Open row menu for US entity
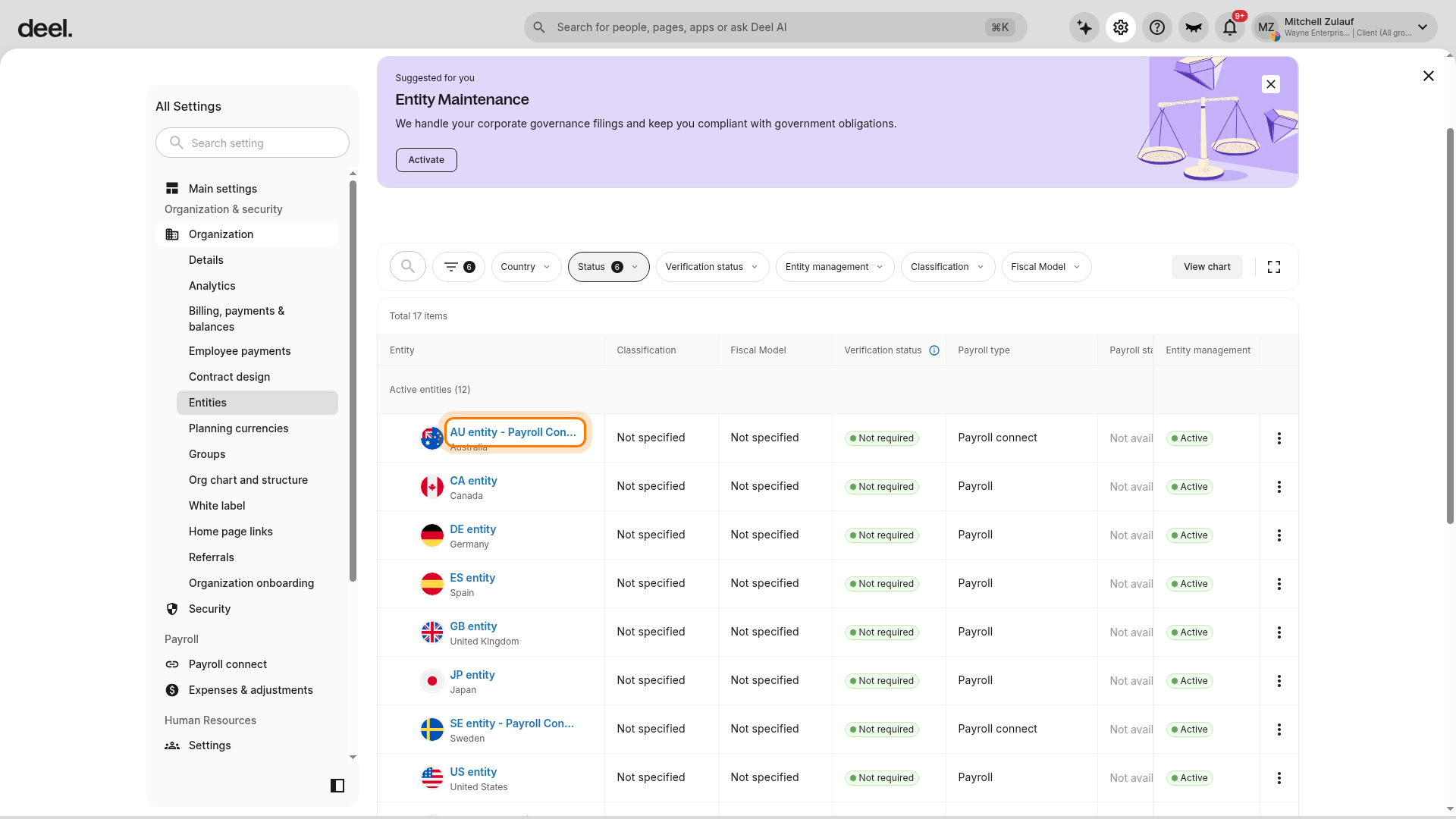Screen dimensions: 1456x819 click(x=1279, y=778)
